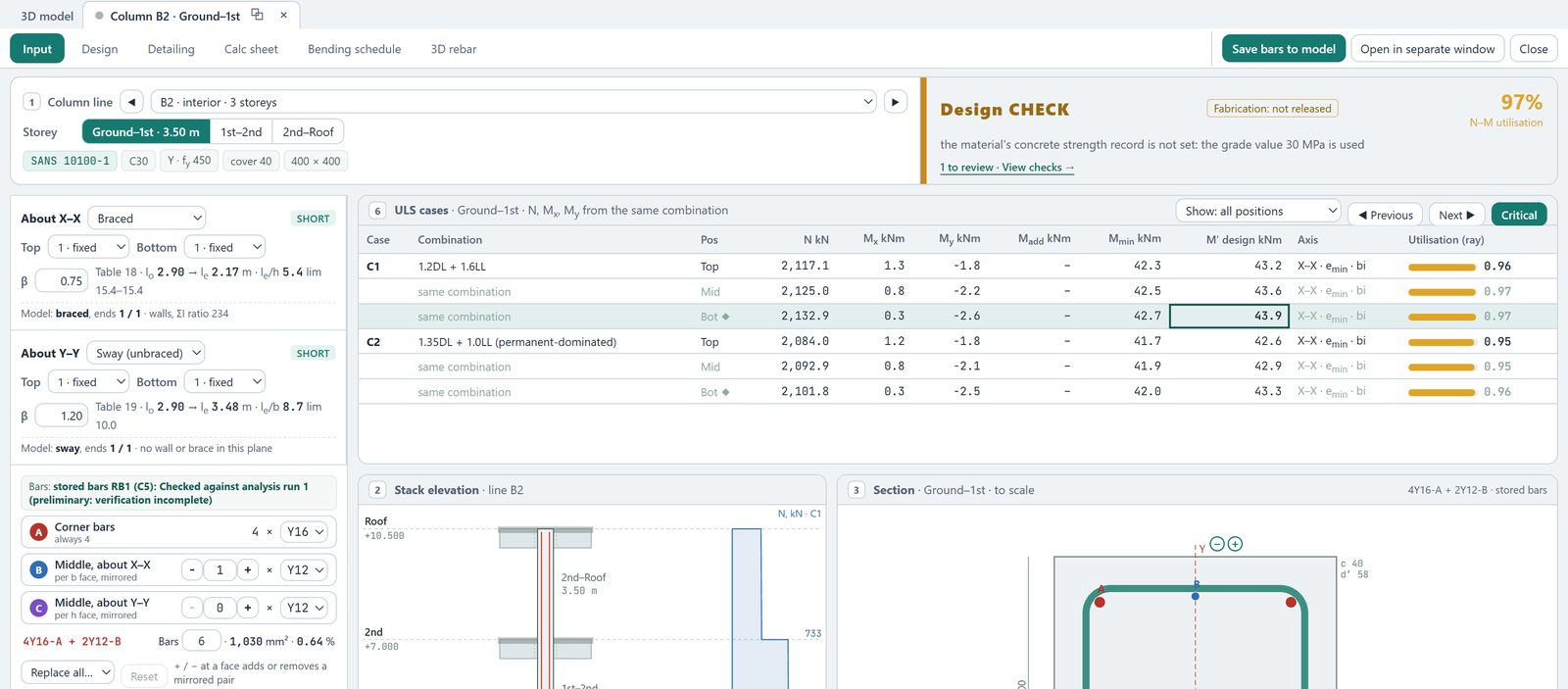
Task: Open the X–X Top end fixity dropdown
Action: [x=89, y=247]
